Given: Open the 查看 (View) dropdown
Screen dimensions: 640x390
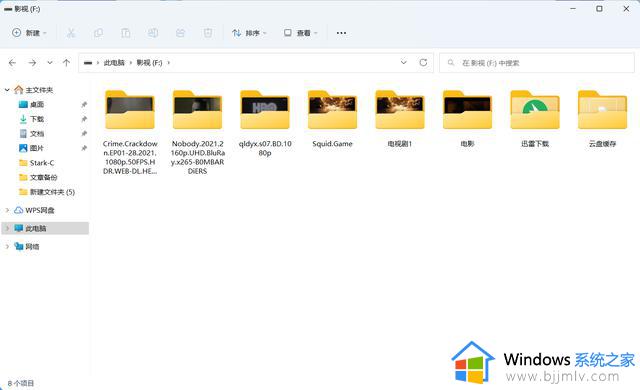Looking at the screenshot, I should pyautogui.click(x=300, y=33).
